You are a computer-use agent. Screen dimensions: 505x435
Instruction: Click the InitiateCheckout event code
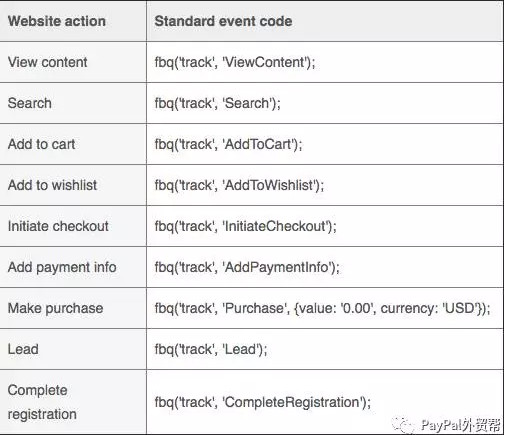point(246,226)
